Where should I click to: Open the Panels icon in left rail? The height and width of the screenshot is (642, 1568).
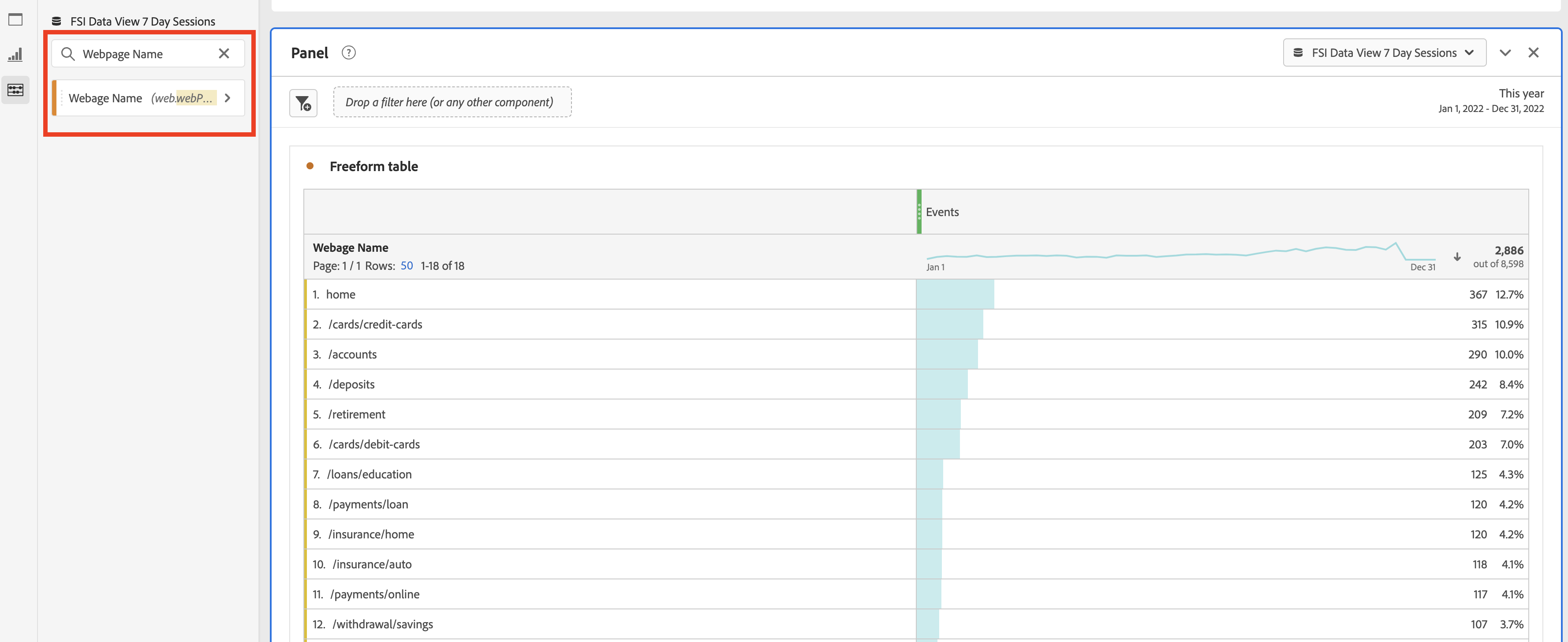tap(15, 19)
